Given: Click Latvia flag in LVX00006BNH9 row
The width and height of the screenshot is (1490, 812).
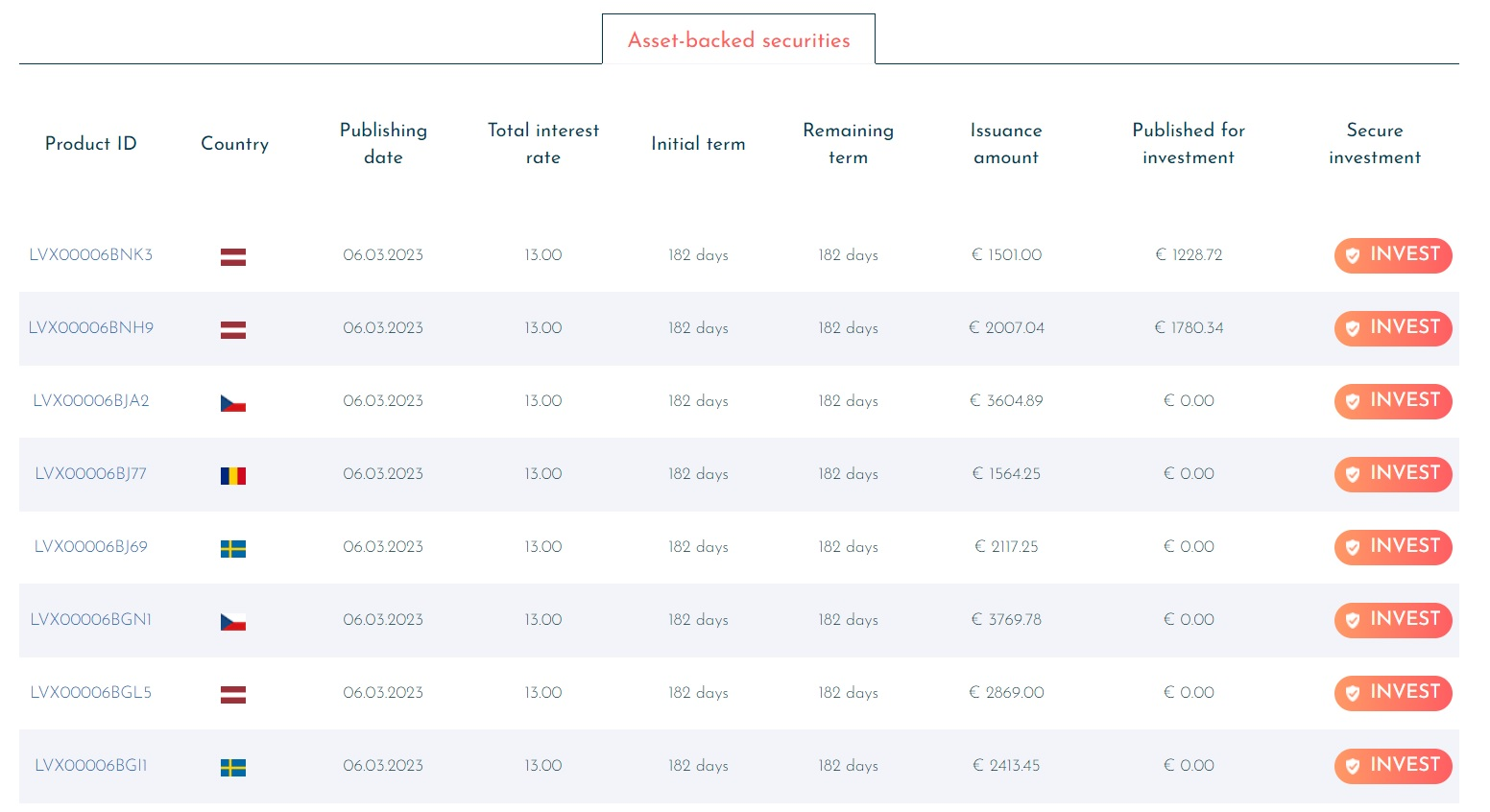Looking at the screenshot, I should click(x=233, y=329).
